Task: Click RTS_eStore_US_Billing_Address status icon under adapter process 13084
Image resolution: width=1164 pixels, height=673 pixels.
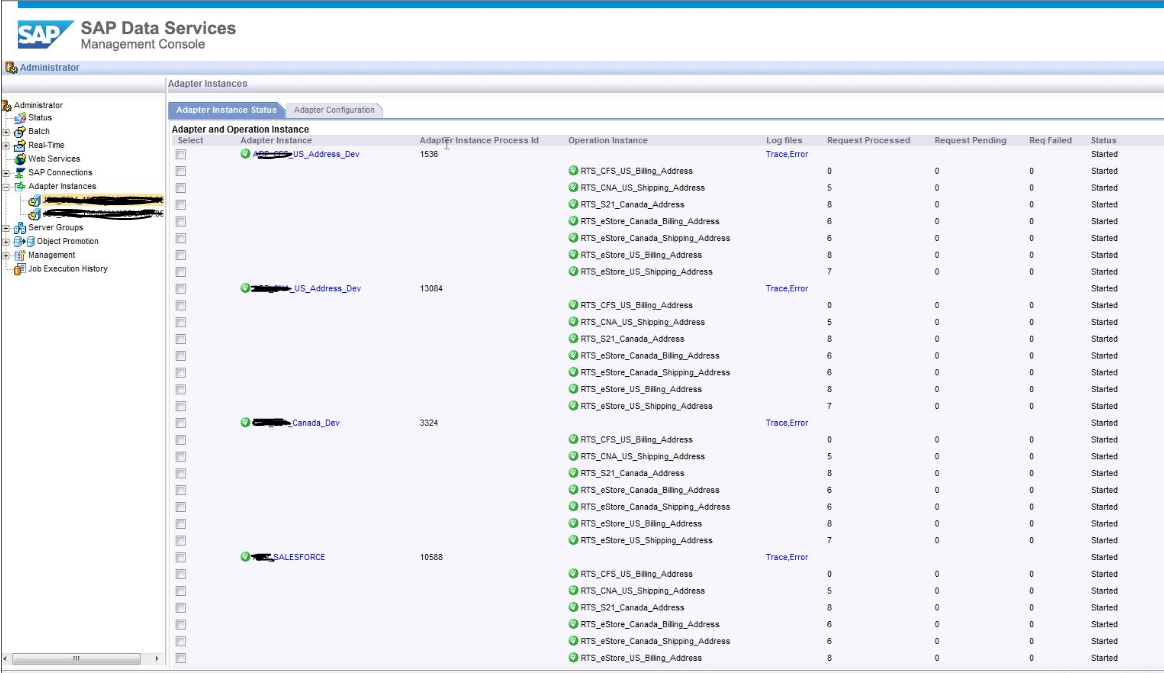Action: (573, 389)
